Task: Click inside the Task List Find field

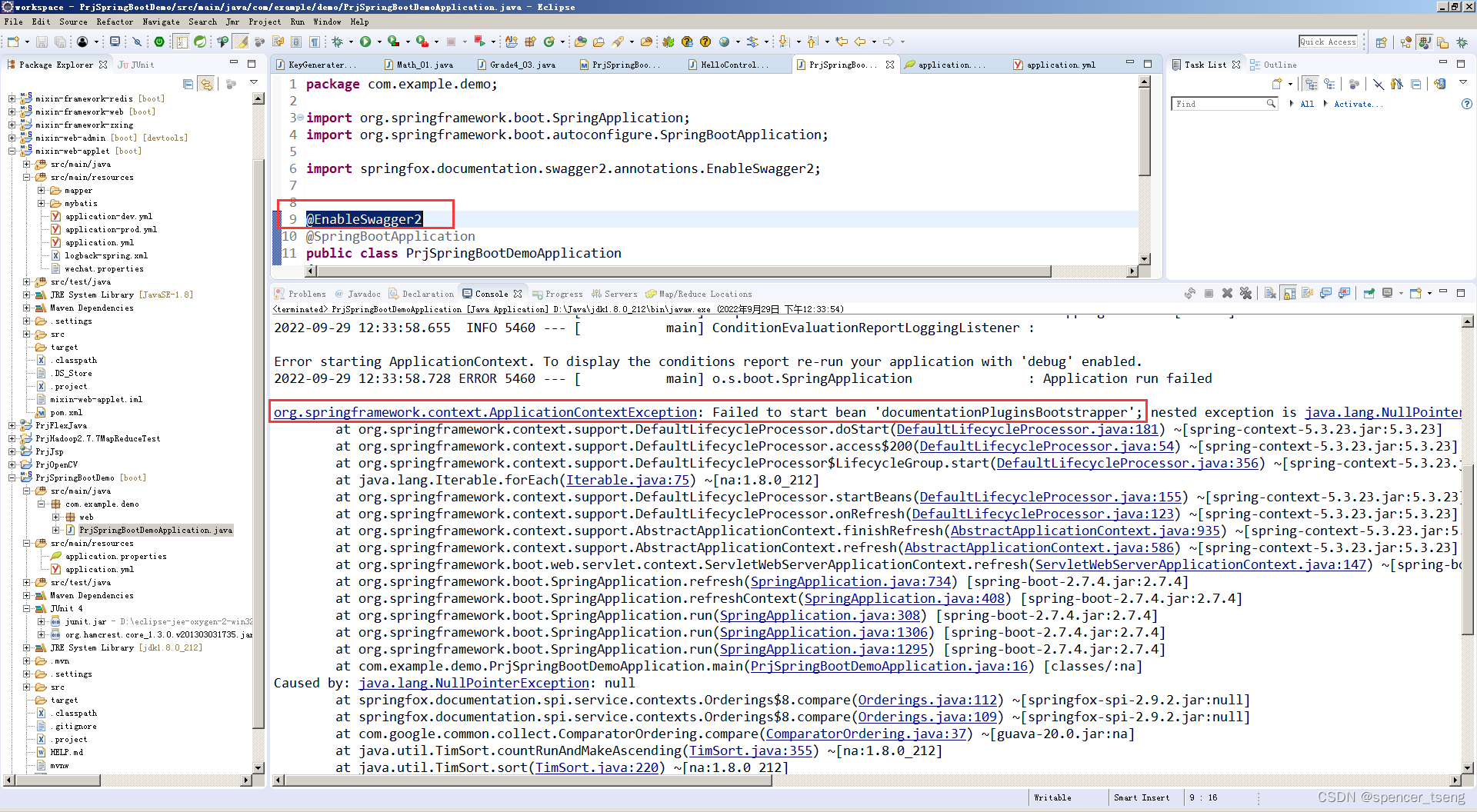Action: pyautogui.click(x=1219, y=103)
